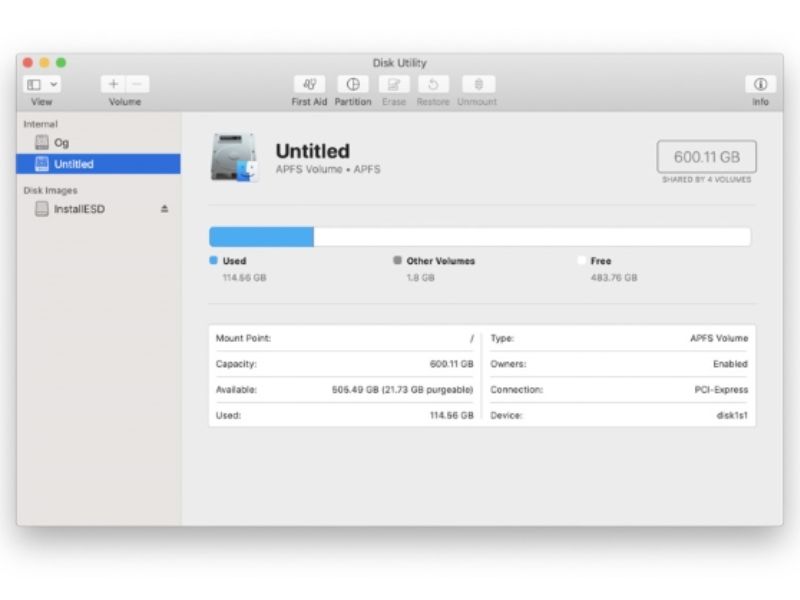800x600 pixels.
Task: Open the Partition tool
Action: (353, 84)
